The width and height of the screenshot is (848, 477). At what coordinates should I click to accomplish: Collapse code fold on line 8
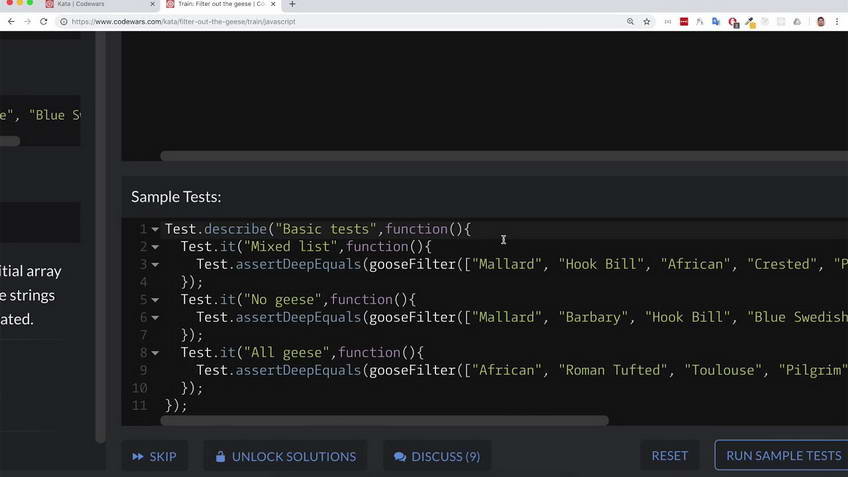coord(155,353)
